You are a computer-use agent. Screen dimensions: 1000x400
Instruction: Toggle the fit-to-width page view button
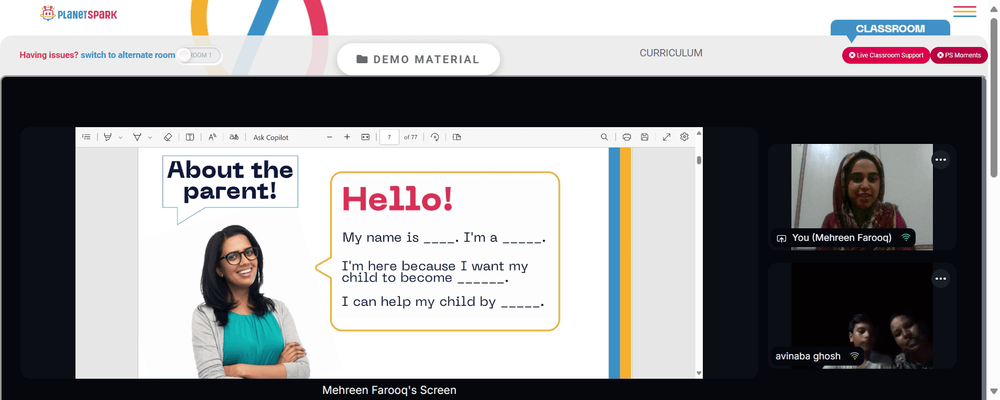(x=365, y=137)
